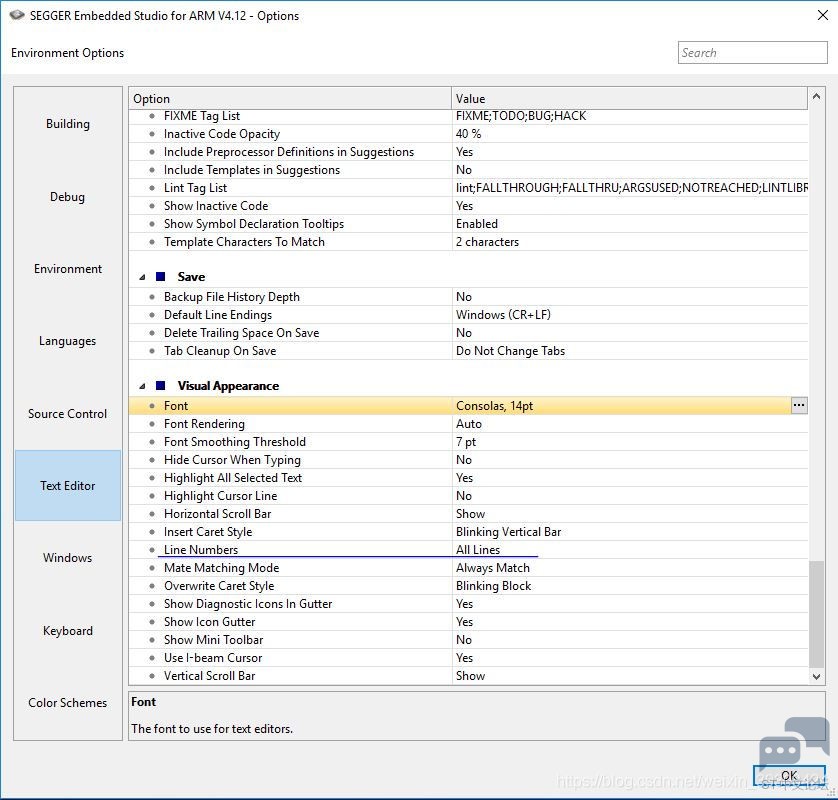Select Hide Cursor When Typing row

[468, 460]
